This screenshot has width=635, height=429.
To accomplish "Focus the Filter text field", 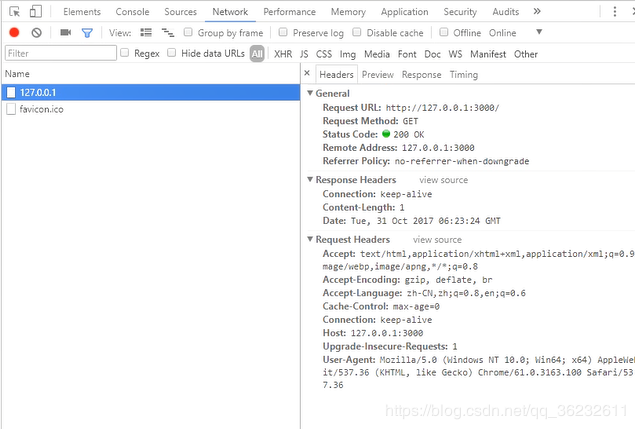I will [x=61, y=53].
